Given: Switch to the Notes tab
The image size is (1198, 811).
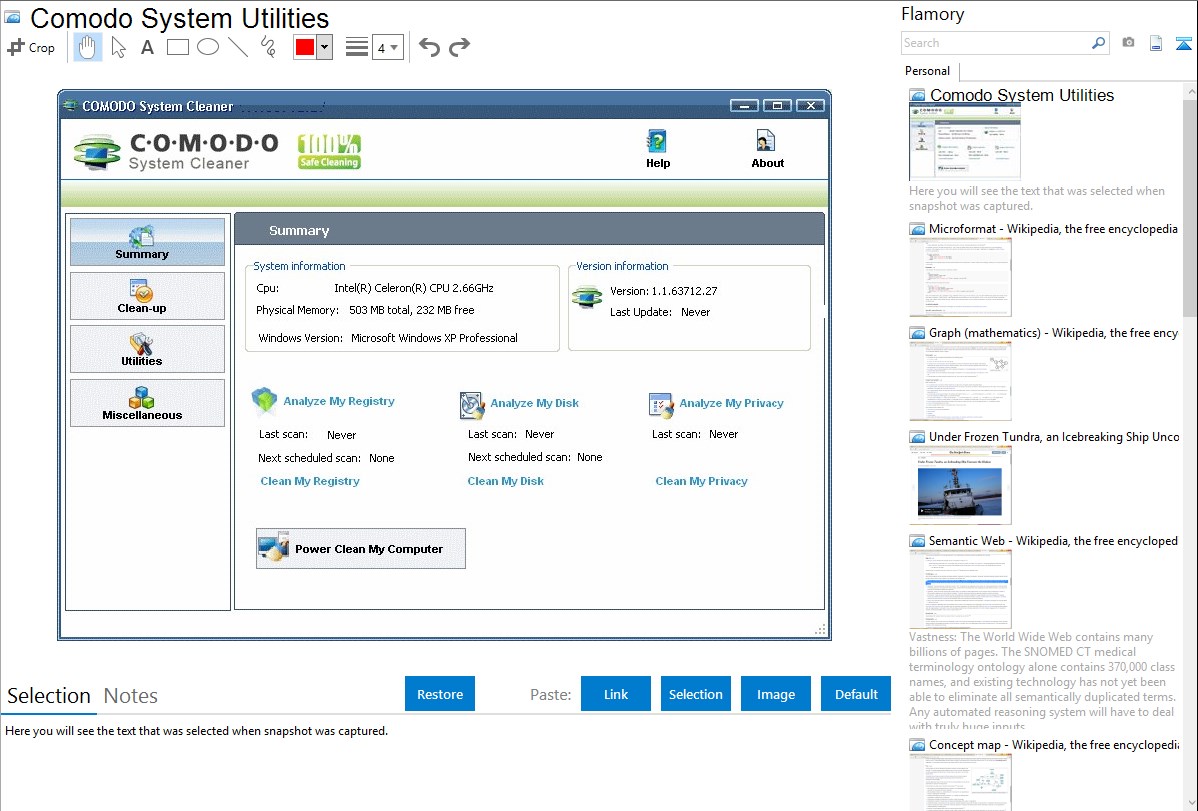Looking at the screenshot, I should coord(131,696).
